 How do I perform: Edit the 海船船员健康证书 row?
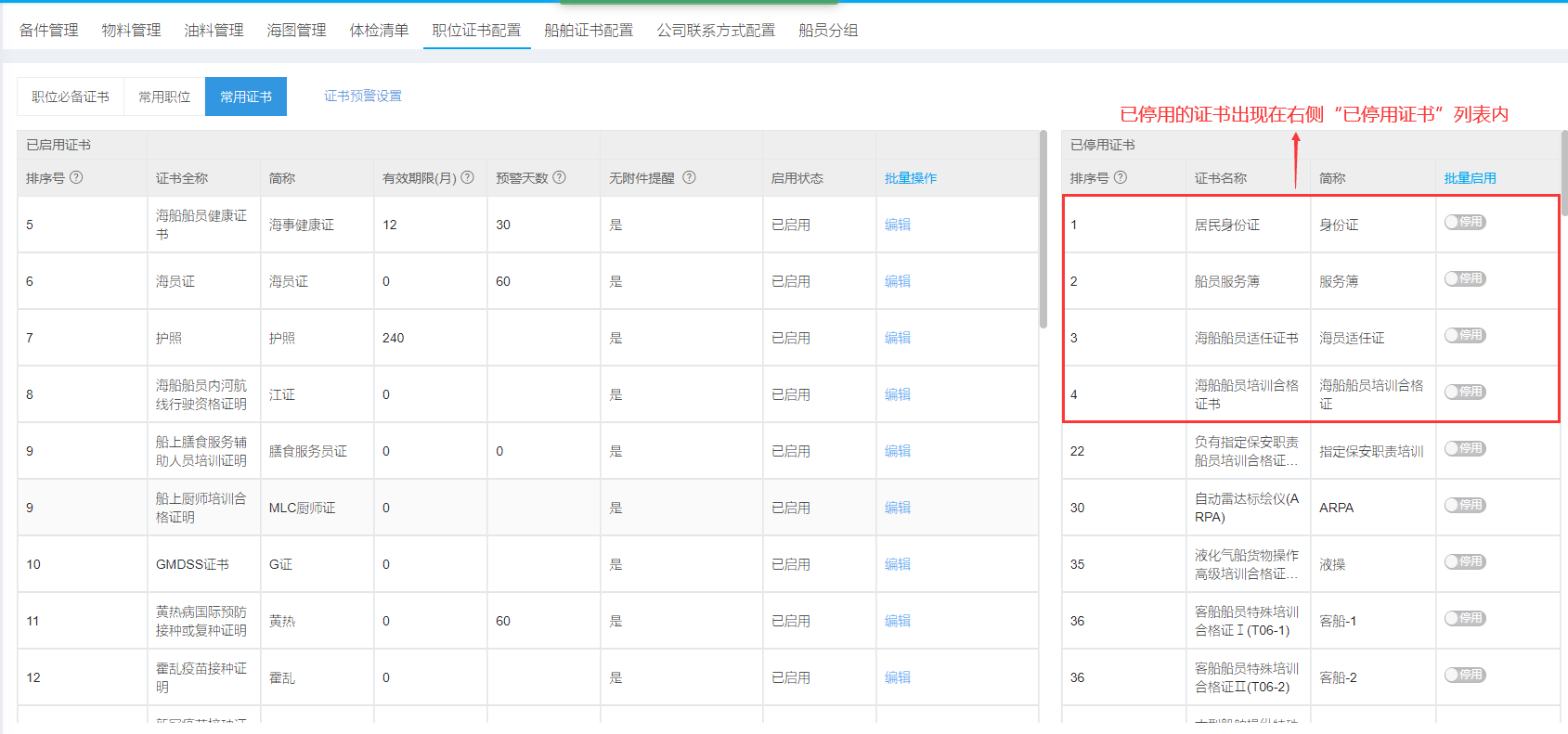(x=898, y=225)
